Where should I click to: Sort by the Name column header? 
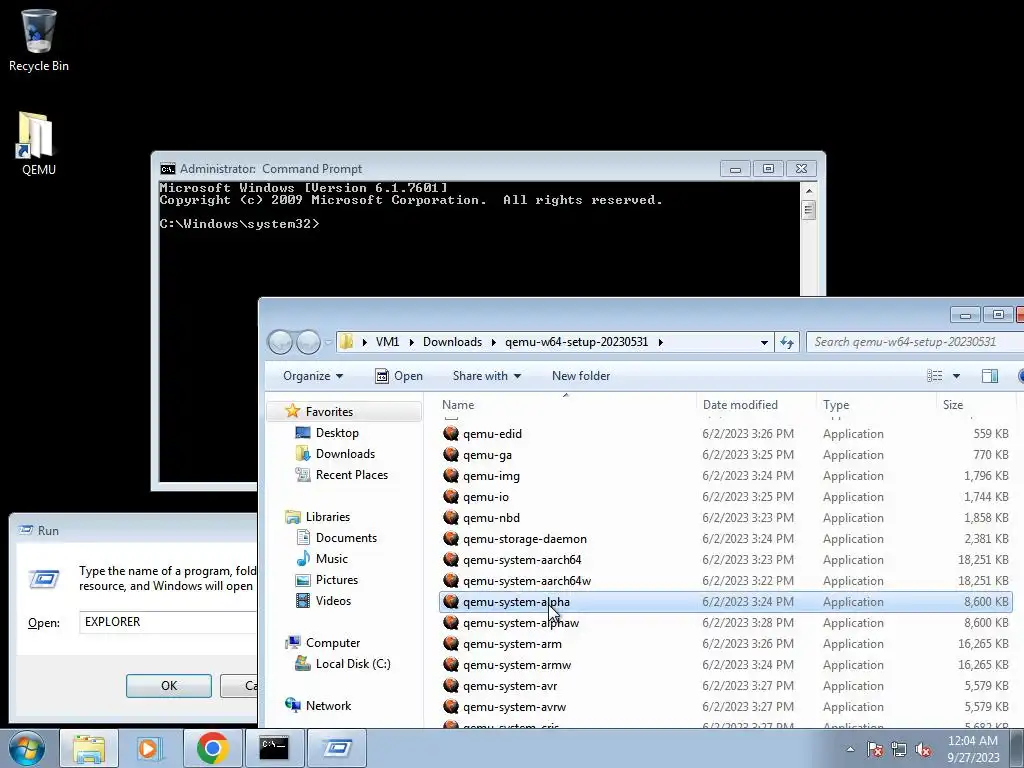[x=566, y=405]
